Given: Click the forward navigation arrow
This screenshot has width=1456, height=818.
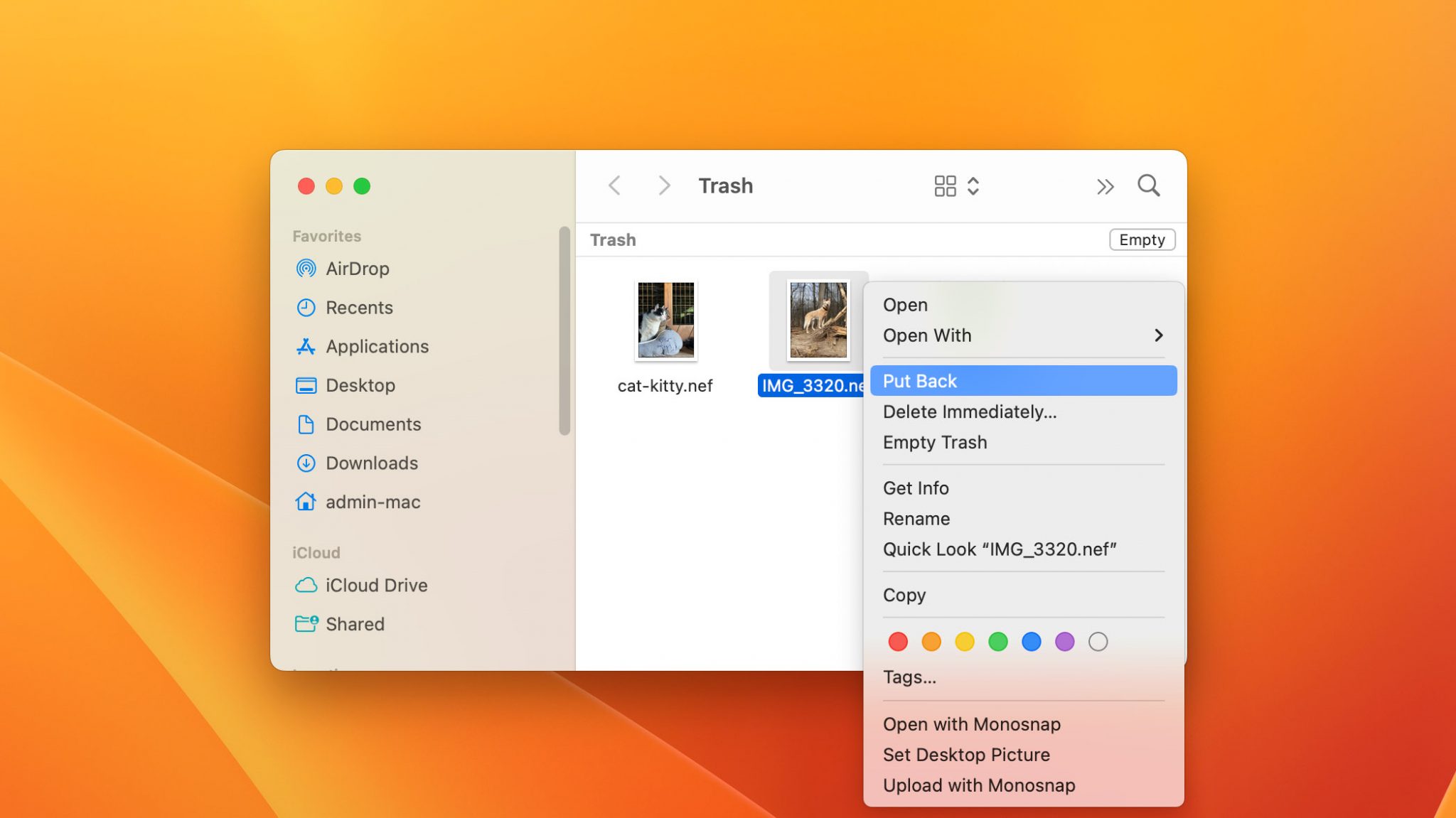Looking at the screenshot, I should click(x=664, y=186).
